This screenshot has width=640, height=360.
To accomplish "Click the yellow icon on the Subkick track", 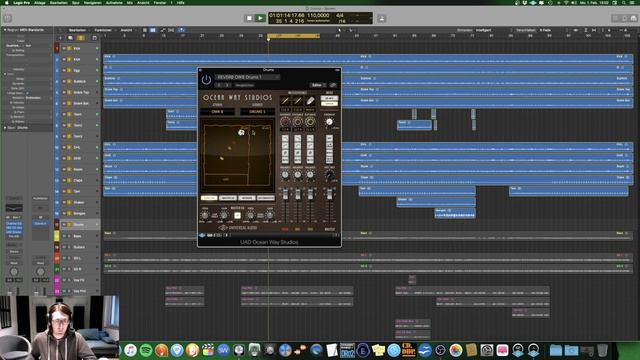I will (69, 81).
